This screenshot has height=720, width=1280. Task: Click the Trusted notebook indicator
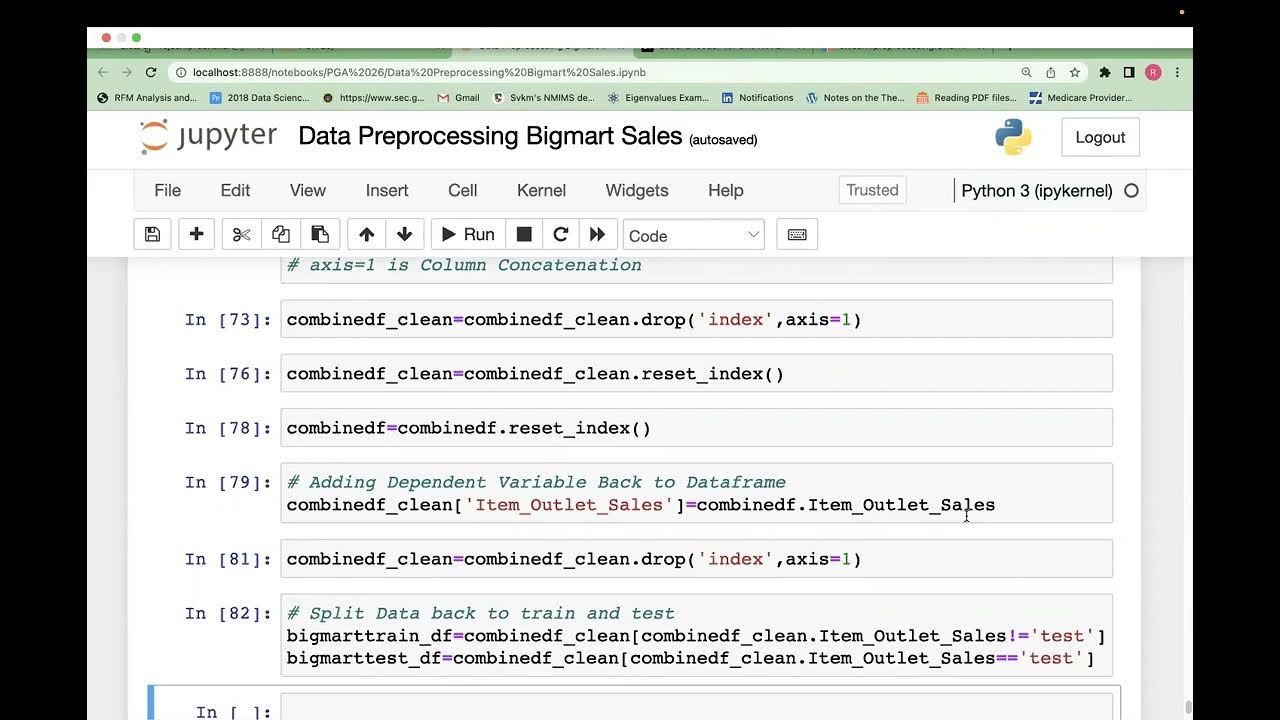872,190
